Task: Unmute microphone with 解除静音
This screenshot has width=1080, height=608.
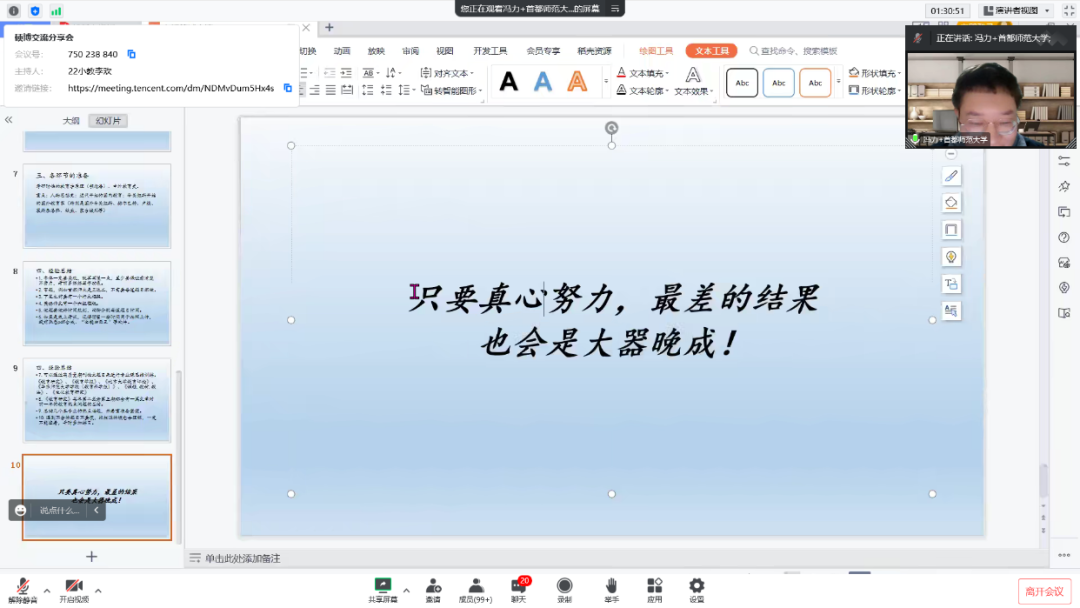Action: [22, 587]
